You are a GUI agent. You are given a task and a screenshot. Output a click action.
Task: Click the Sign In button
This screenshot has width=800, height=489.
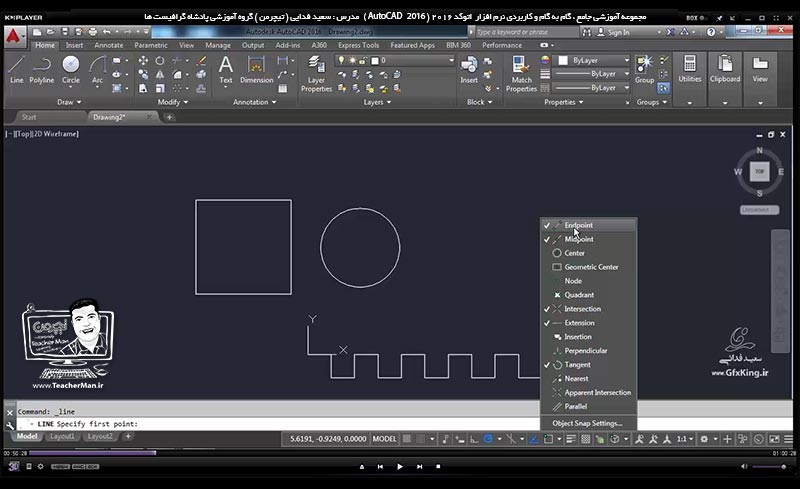click(x=614, y=32)
